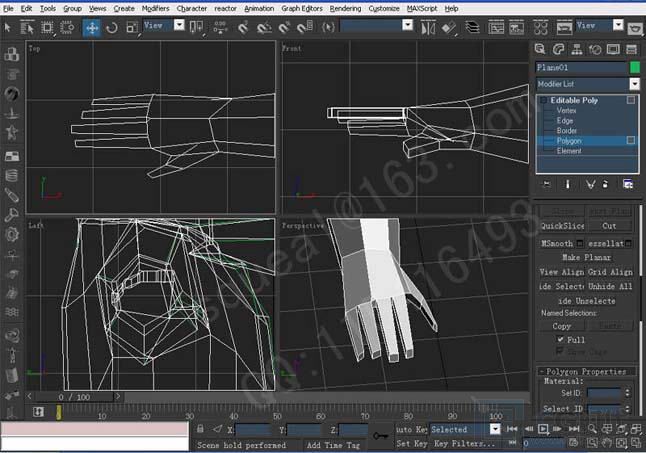Screen dimensions: 646x453
Task: Collapse the Editable Poly stack tree
Action: (x=543, y=100)
